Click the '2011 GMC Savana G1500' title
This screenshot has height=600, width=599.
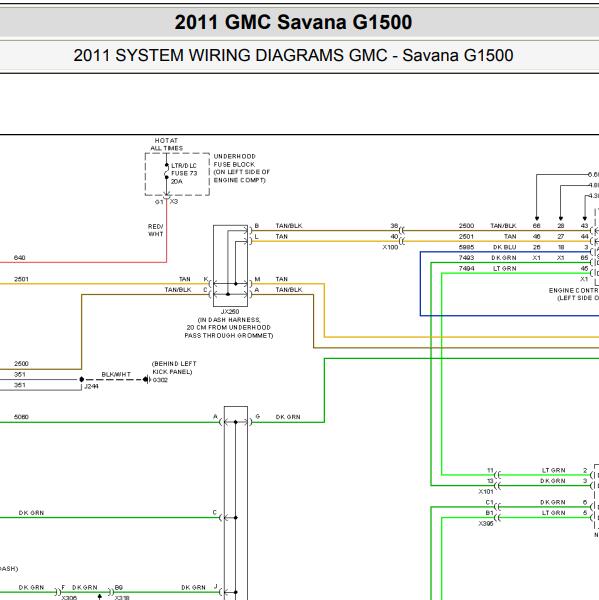tap(293, 22)
